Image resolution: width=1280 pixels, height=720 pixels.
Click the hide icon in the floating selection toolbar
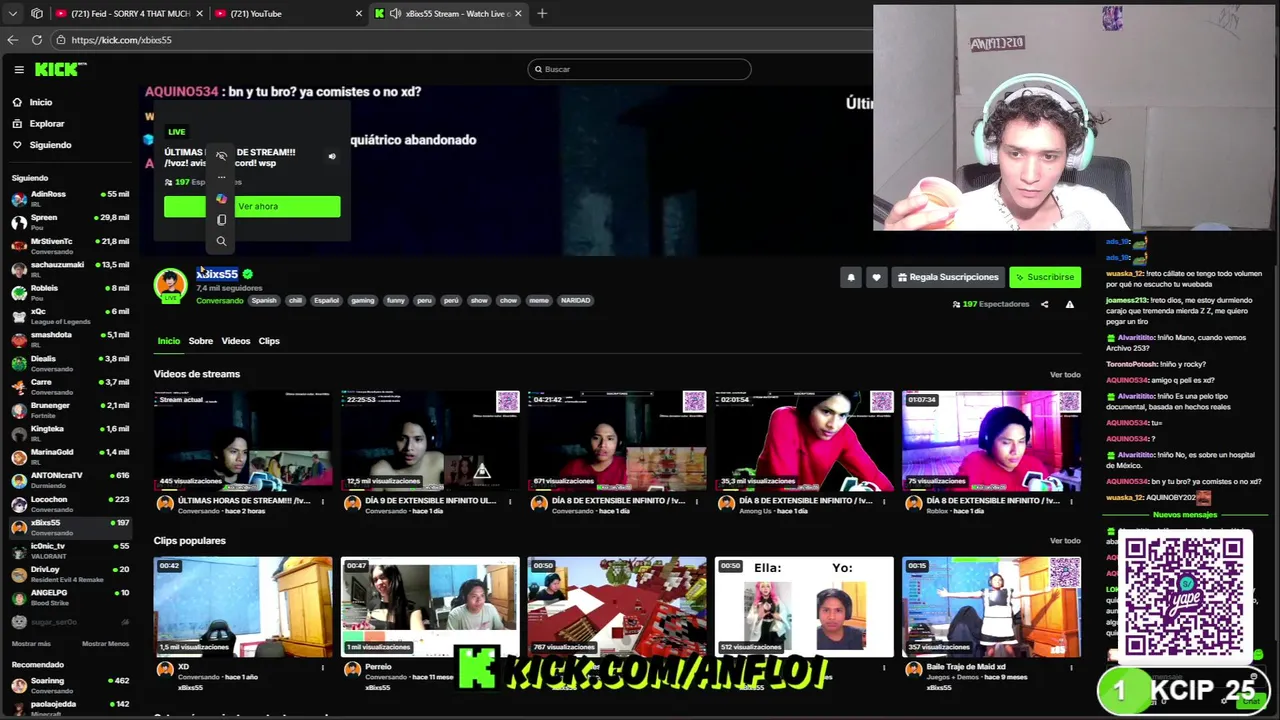tap(221, 156)
